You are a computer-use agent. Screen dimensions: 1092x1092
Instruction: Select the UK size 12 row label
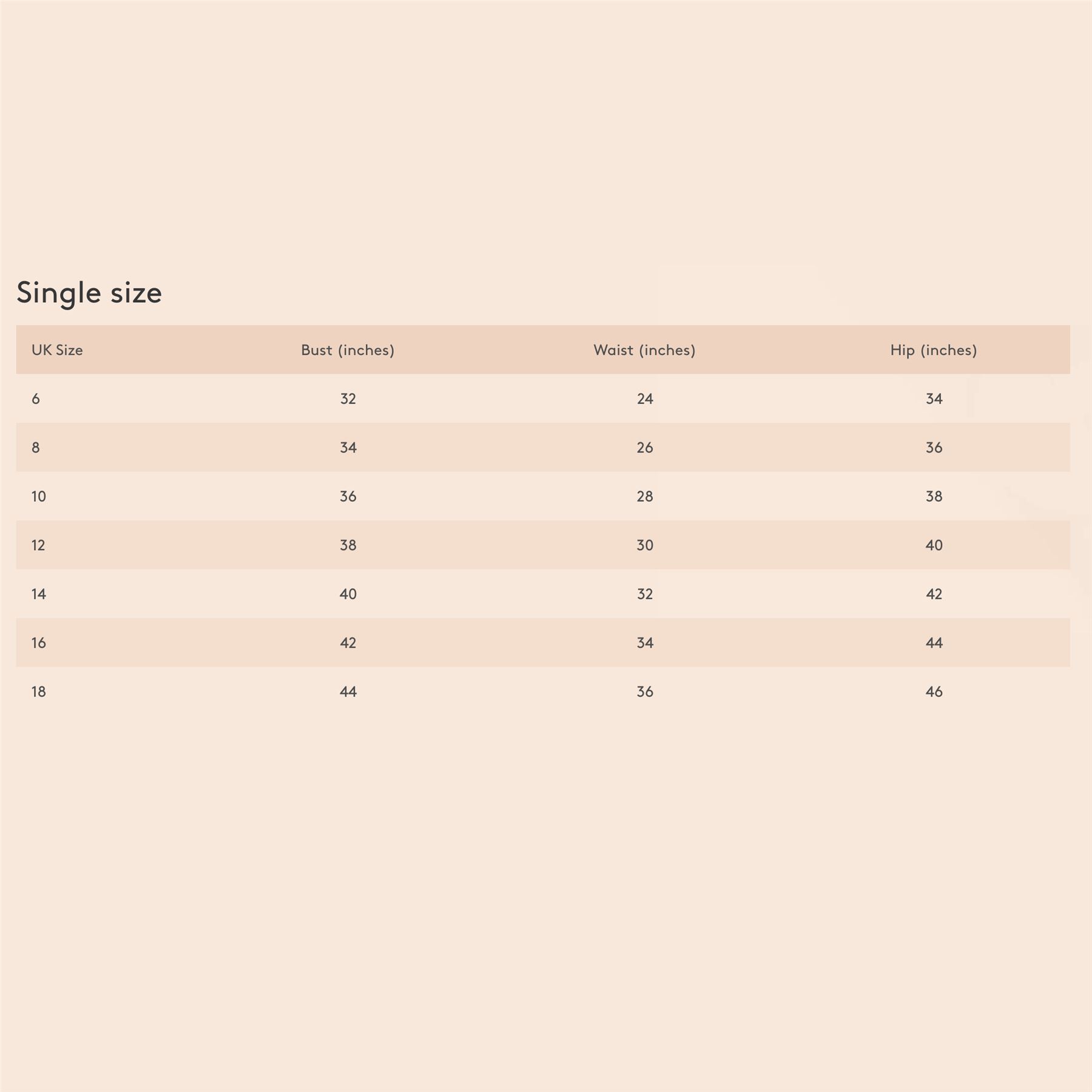(x=39, y=545)
